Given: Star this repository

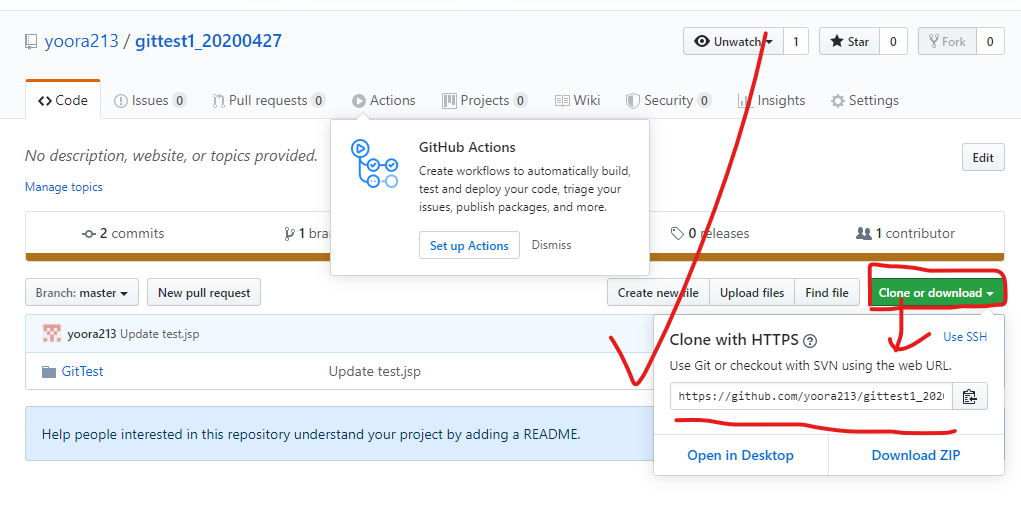Looking at the screenshot, I should 849,42.
